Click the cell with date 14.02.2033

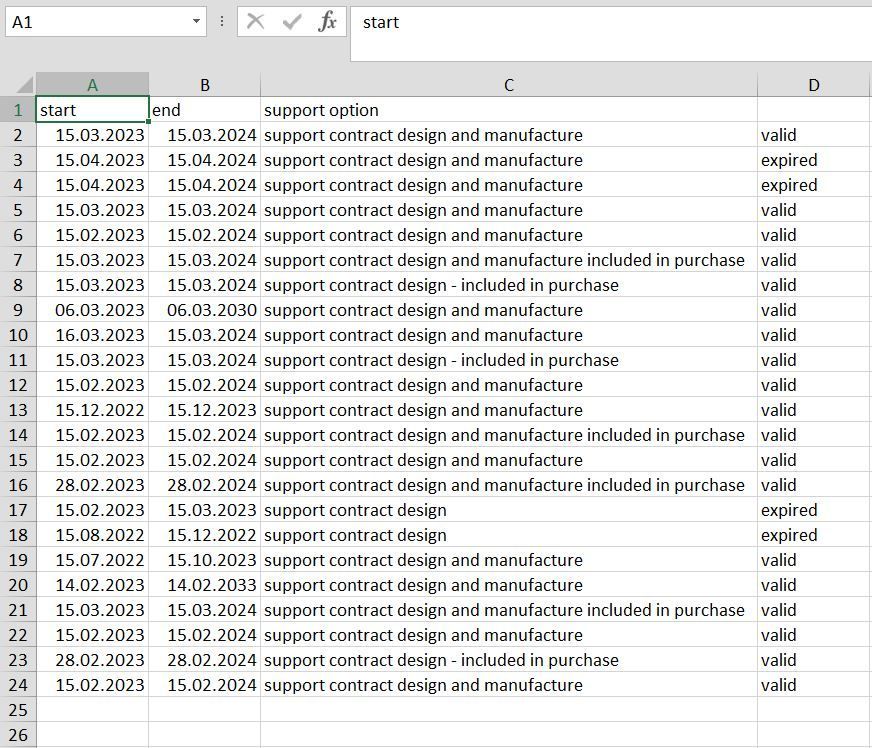pos(203,585)
